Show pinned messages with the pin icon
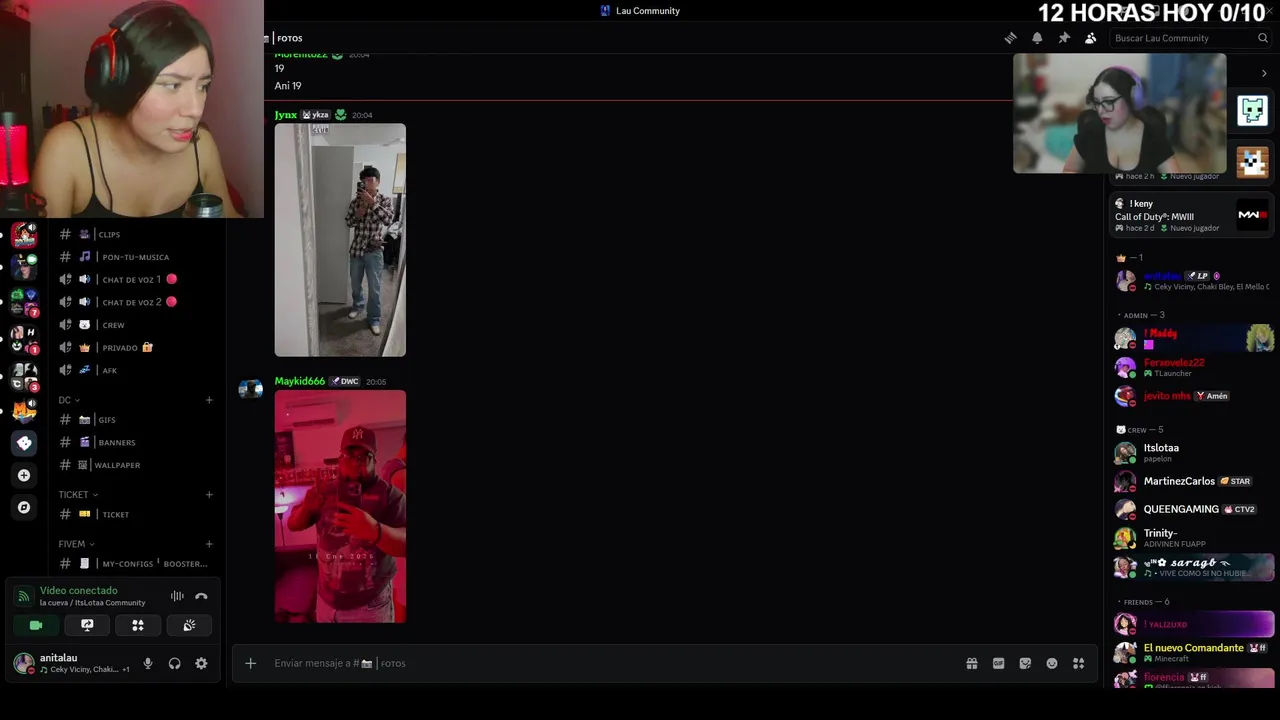 (x=1064, y=38)
